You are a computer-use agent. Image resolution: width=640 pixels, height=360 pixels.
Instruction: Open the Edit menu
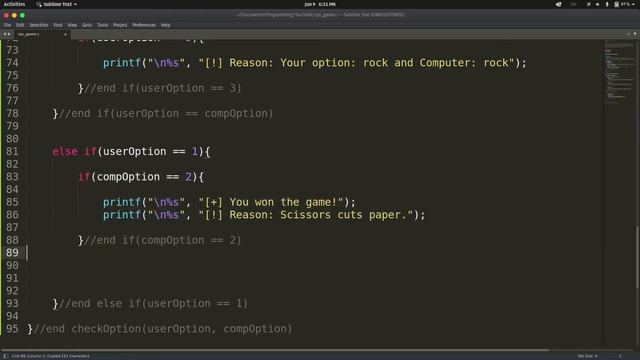tap(20, 25)
